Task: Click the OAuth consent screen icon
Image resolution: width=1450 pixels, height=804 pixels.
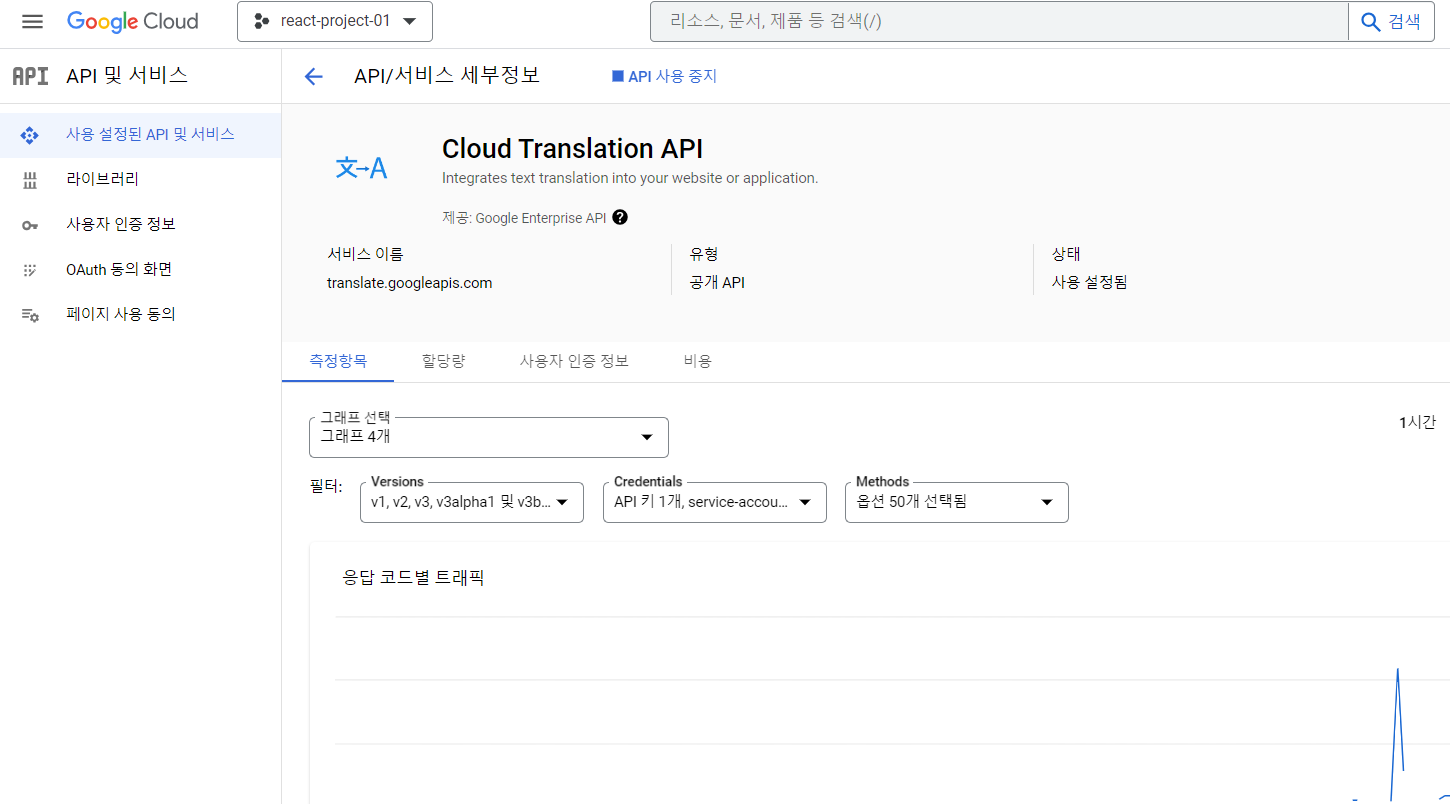Action: (30, 270)
